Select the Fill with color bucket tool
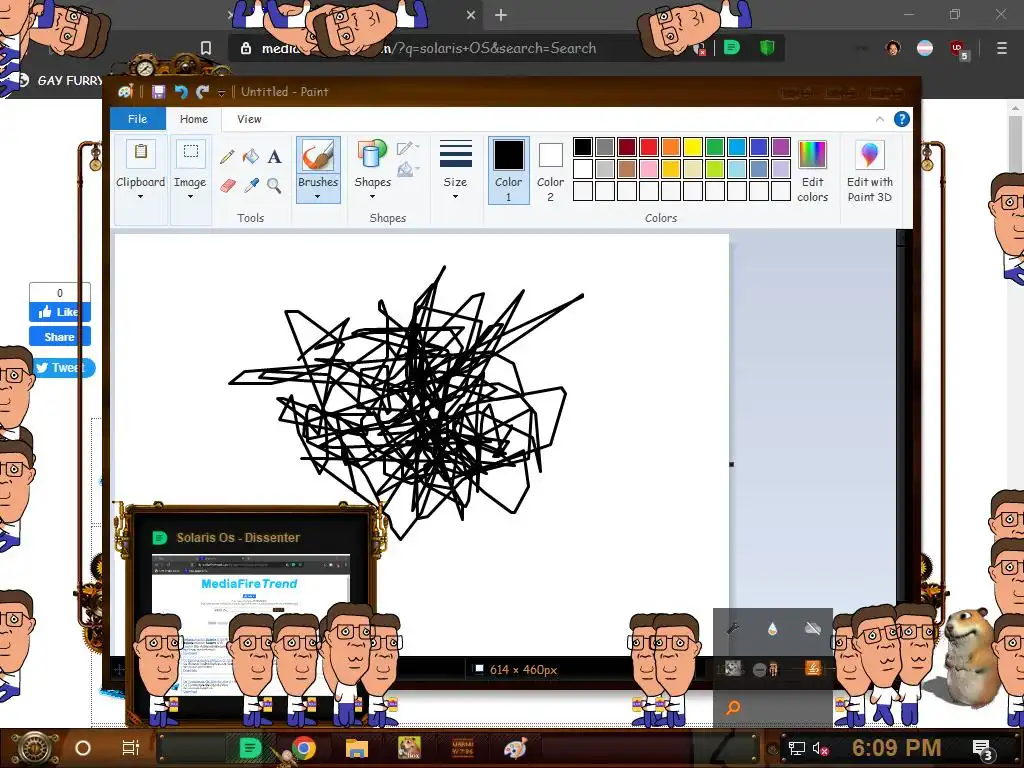 [x=251, y=157]
